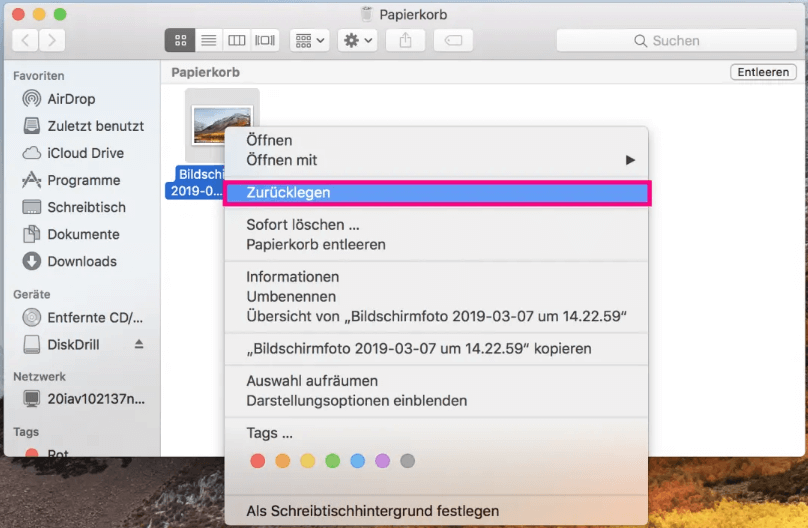Switch to gallery view in toolbar

pyautogui.click(x=265, y=41)
